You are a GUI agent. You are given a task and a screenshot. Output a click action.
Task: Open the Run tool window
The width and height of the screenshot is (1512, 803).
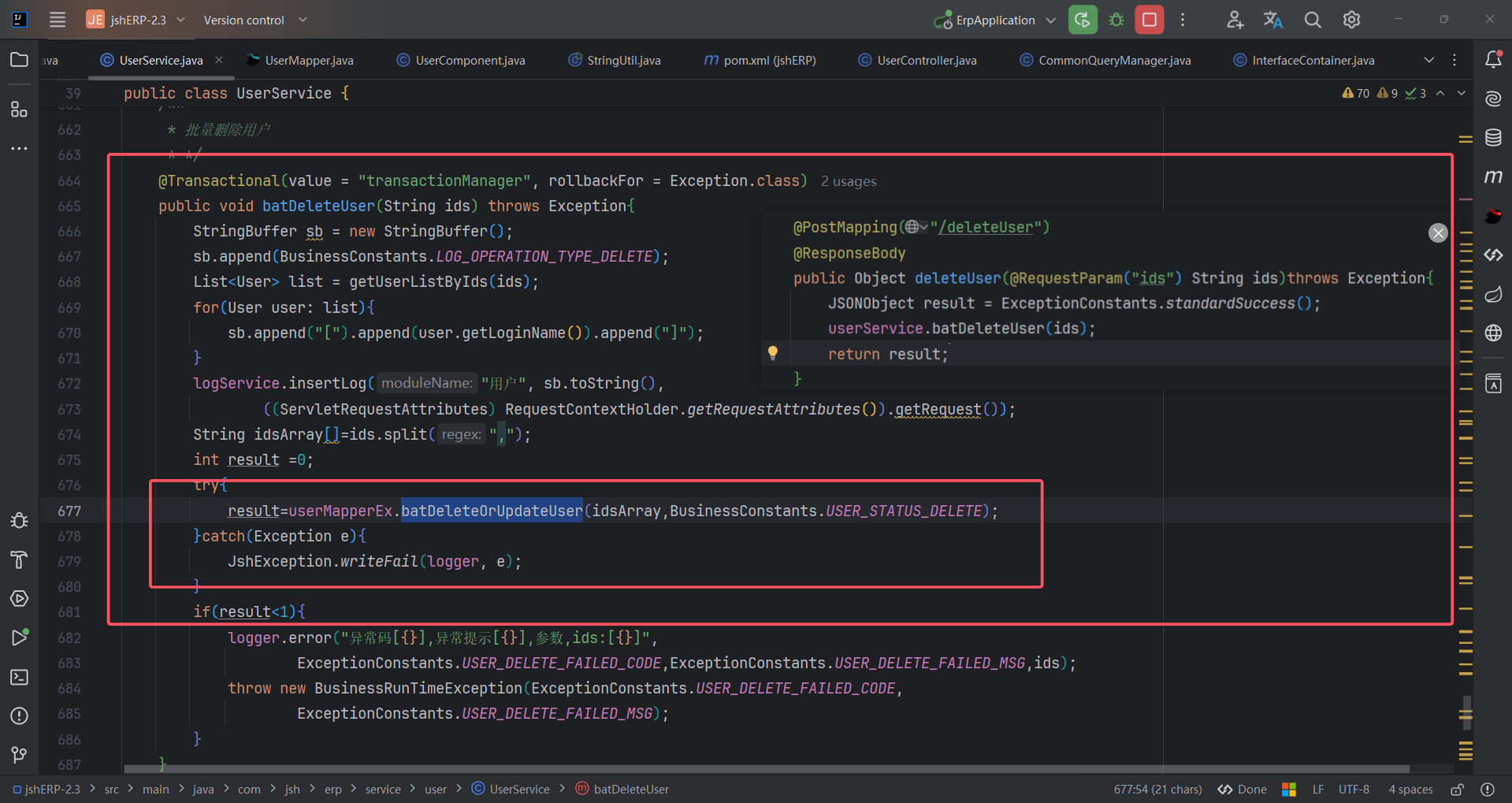[19, 638]
